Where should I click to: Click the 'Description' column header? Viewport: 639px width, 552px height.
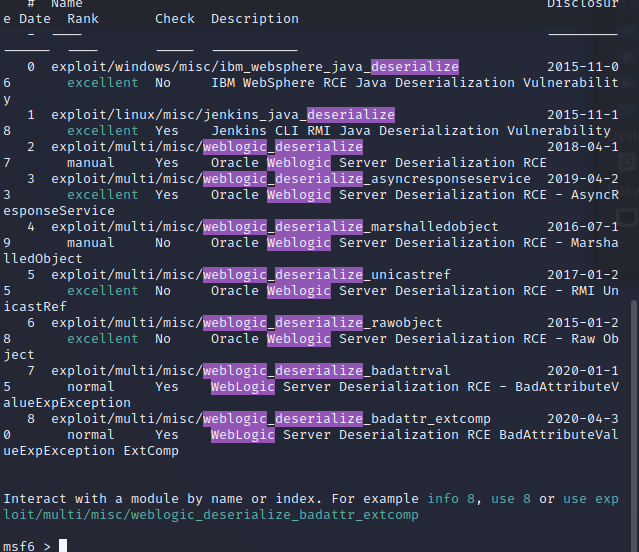(255, 19)
